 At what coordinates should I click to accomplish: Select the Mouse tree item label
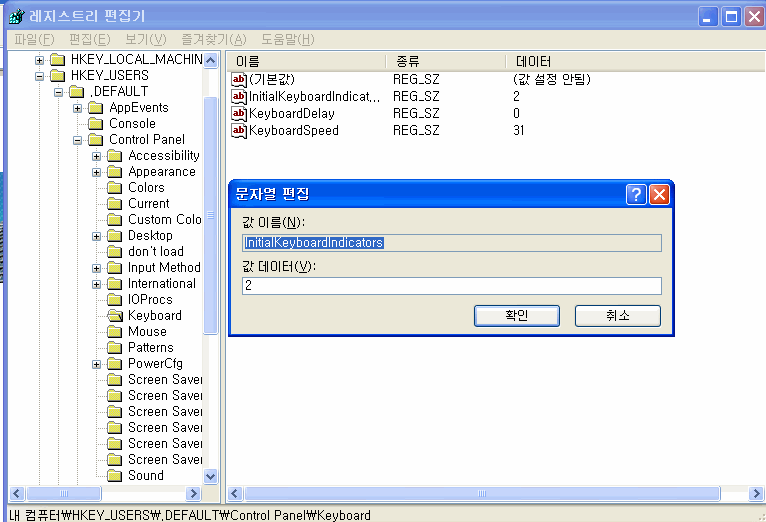point(147,332)
